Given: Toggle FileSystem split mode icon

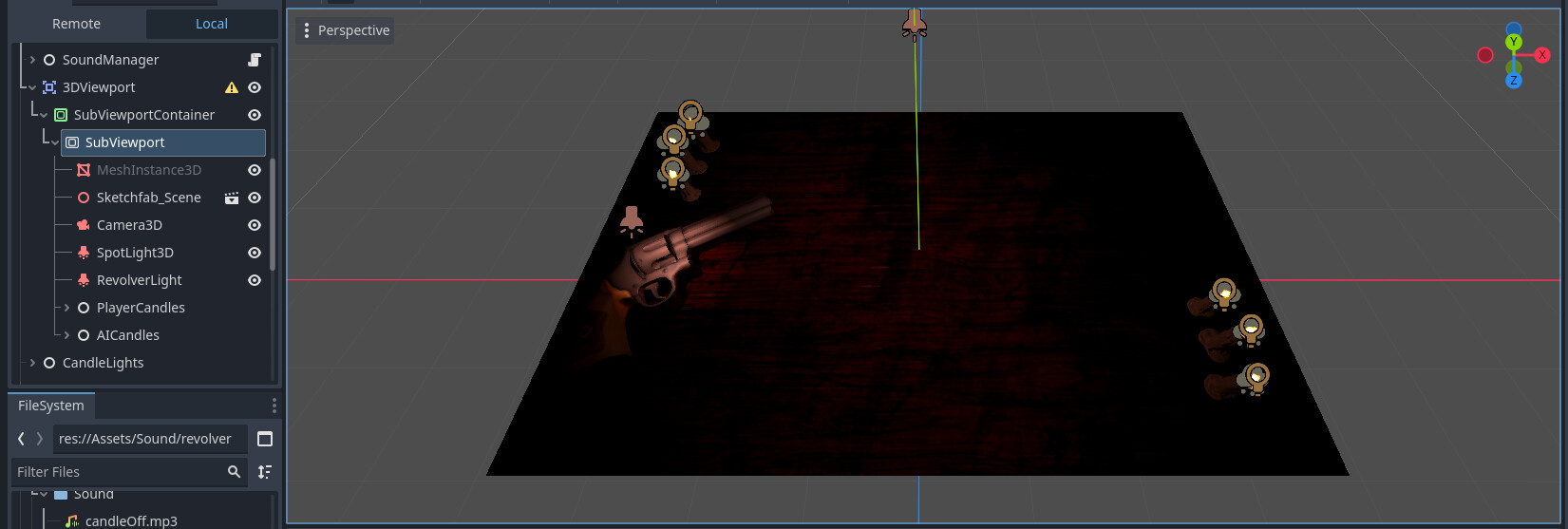Looking at the screenshot, I should [x=265, y=439].
